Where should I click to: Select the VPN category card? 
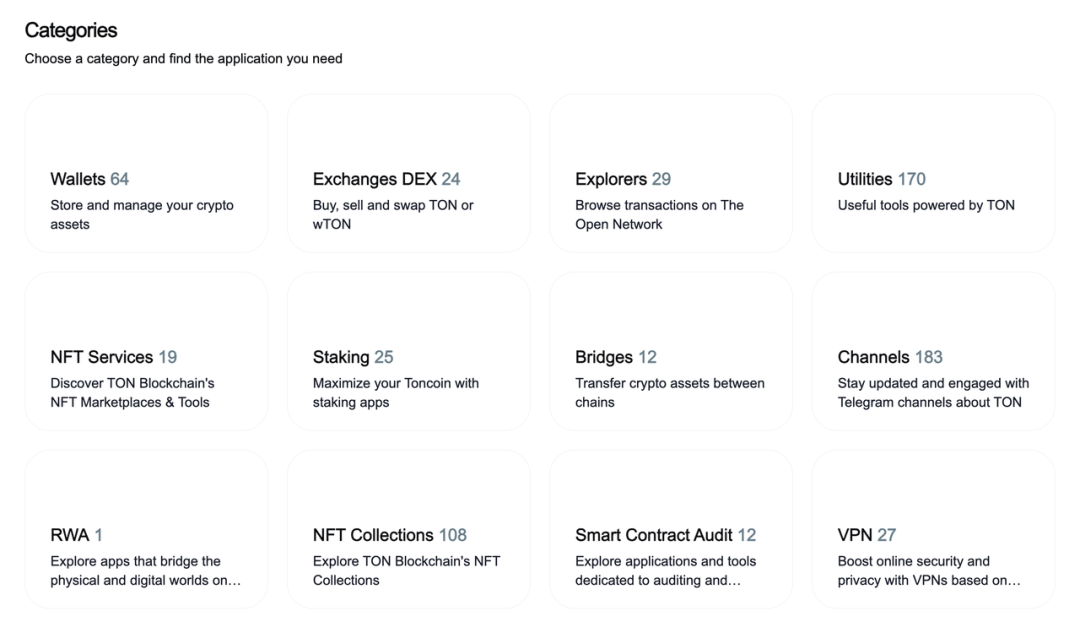pyautogui.click(x=933, y=529)
